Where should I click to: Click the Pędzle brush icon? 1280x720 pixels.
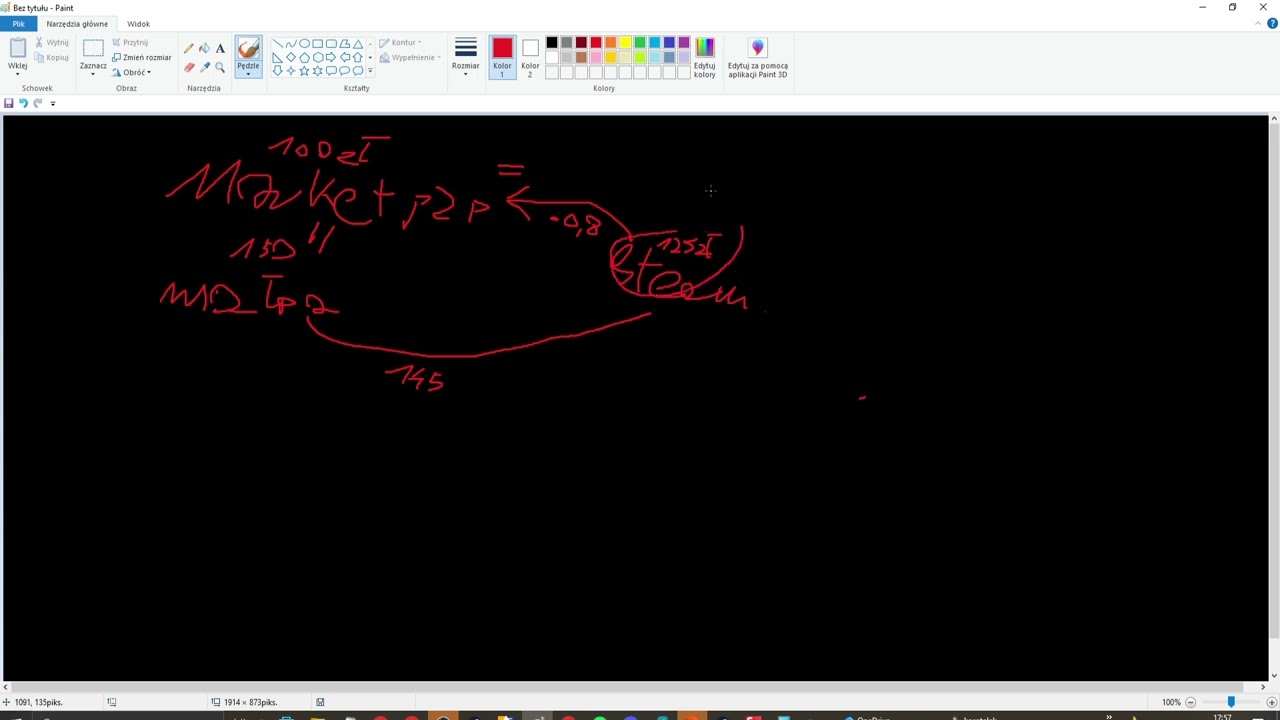[248, 48]
